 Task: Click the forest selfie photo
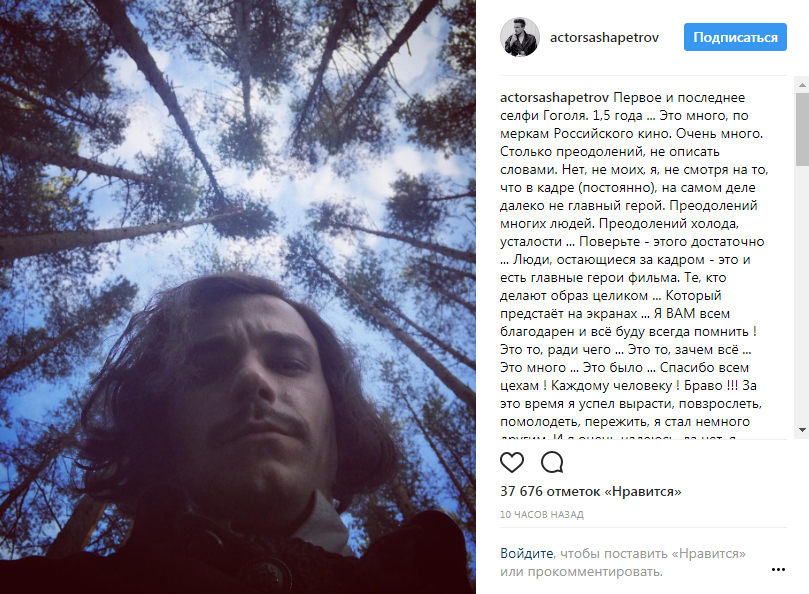[x=238, y=297]
